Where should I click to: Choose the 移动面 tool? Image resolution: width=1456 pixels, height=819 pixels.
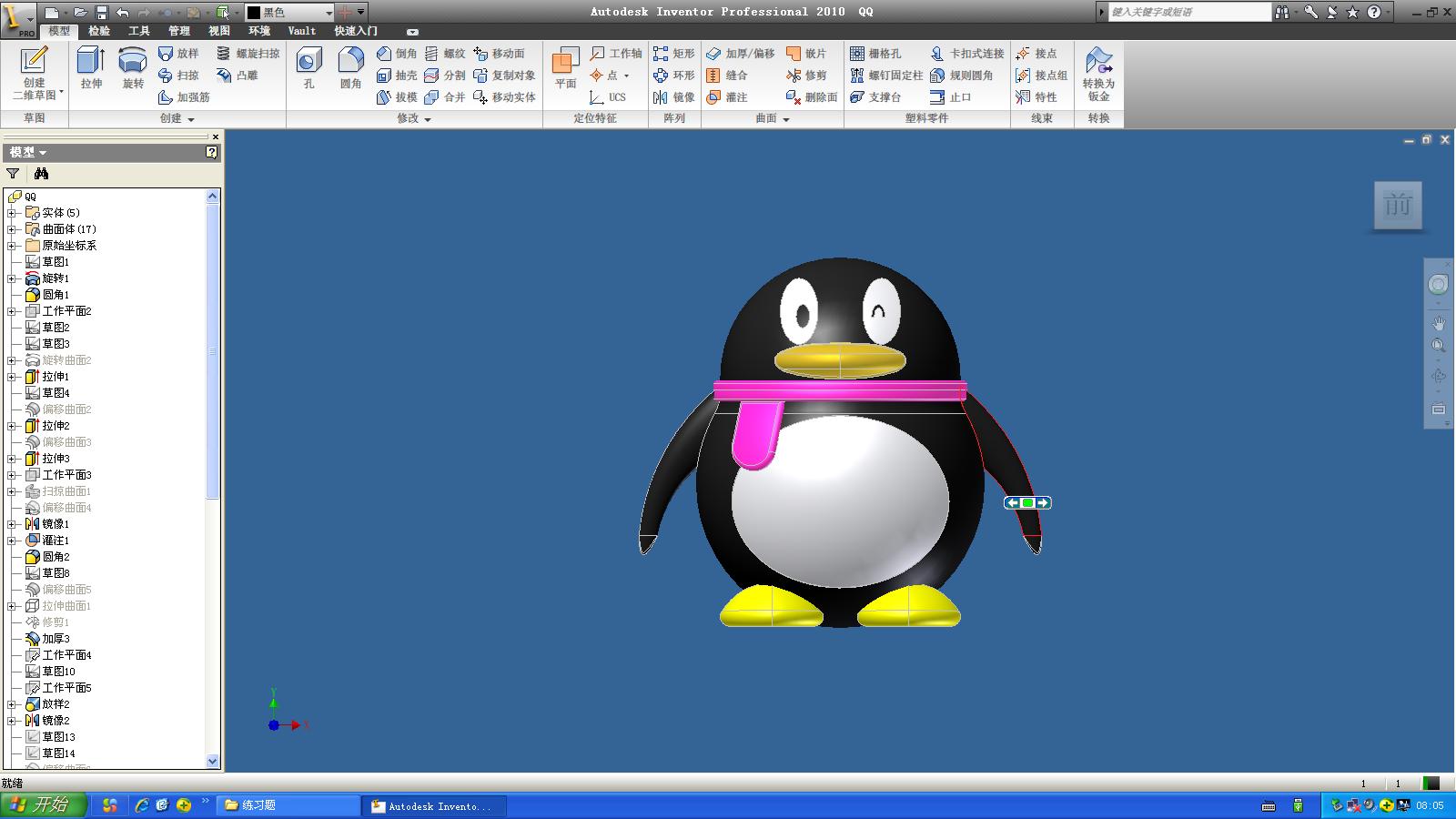pos(500,54)
